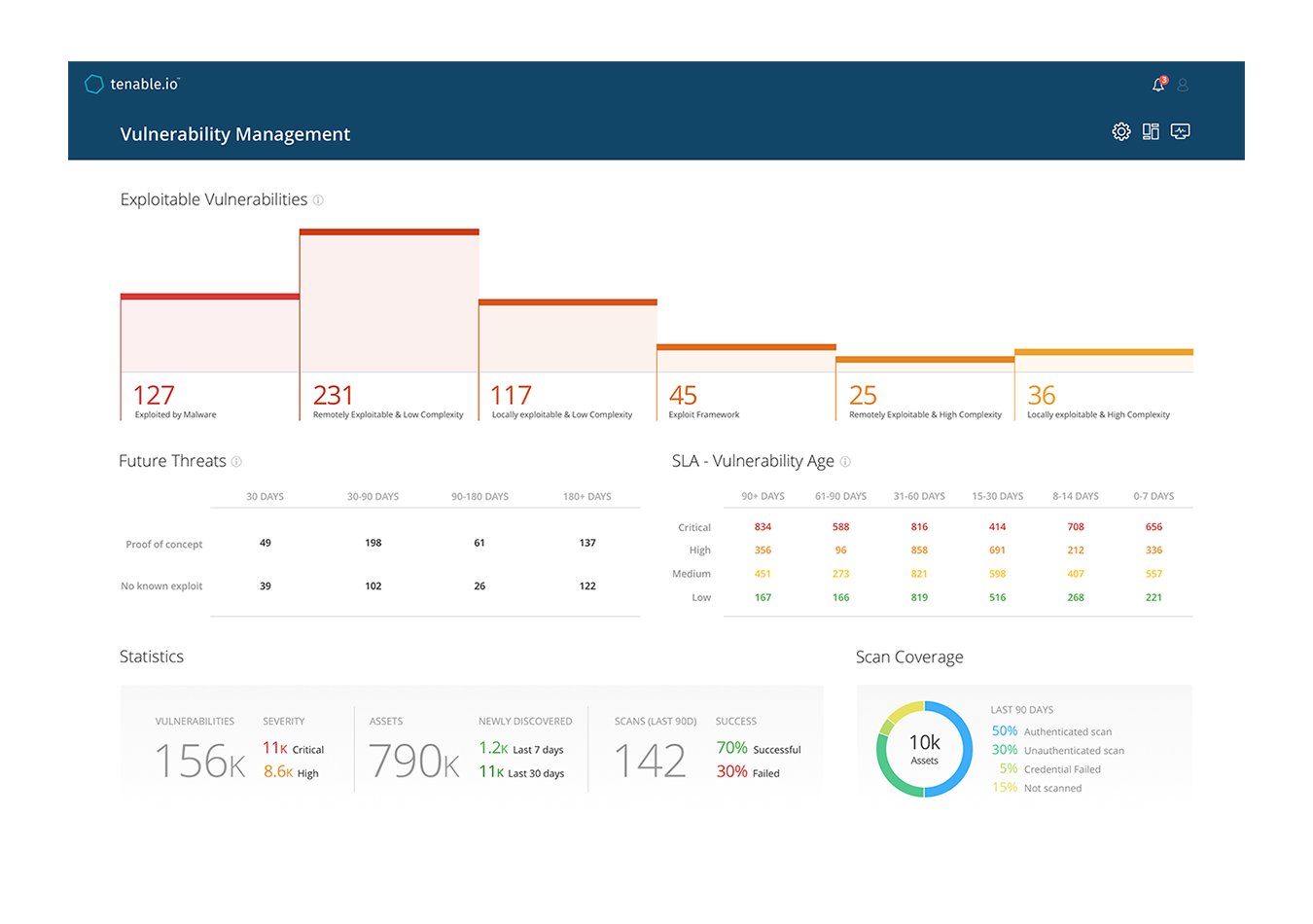1313x924 pixels.
Task: Click info icon beside SLA - Vulnerability Age
Action: [x=845, y=462]
